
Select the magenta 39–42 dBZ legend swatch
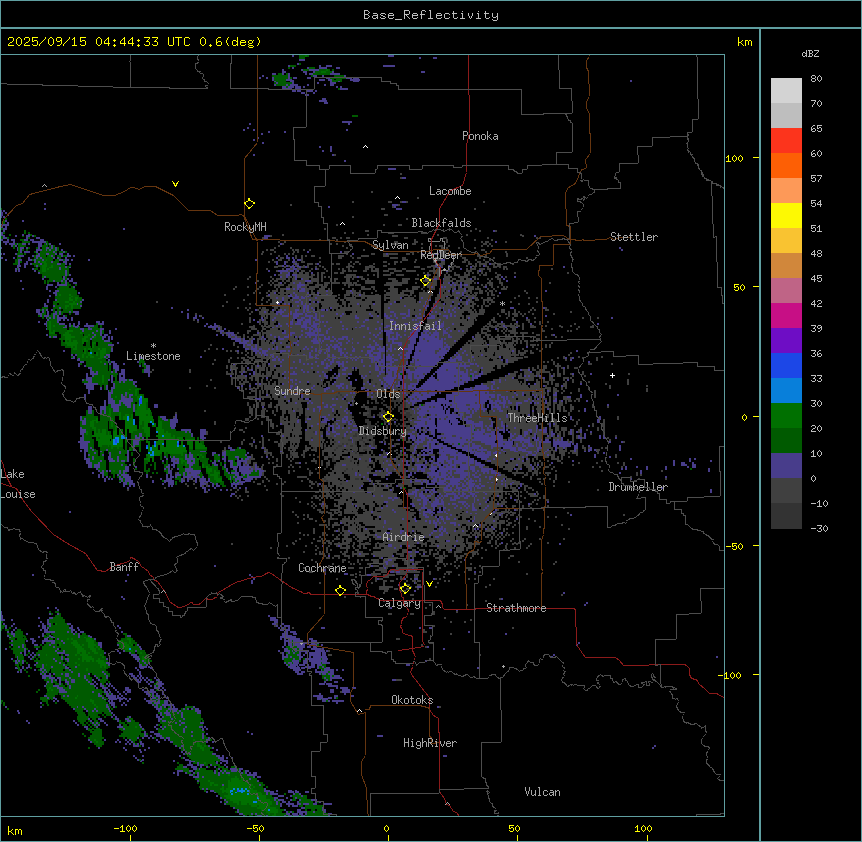coord(786,315)
